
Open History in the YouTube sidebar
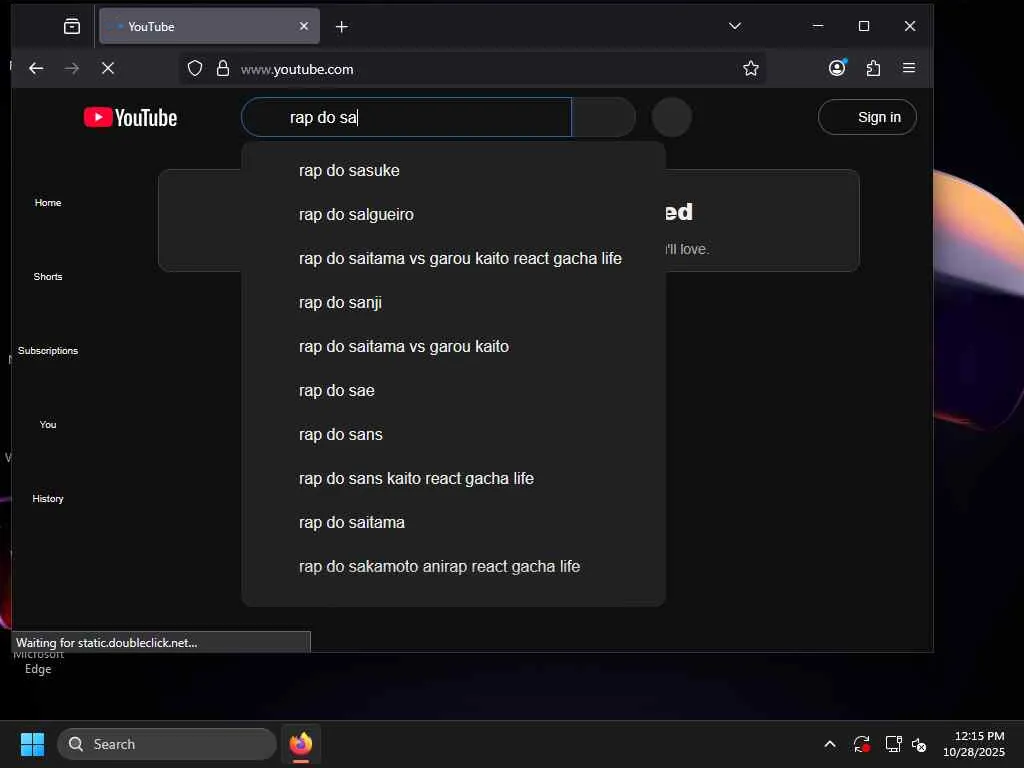(48, 498)
